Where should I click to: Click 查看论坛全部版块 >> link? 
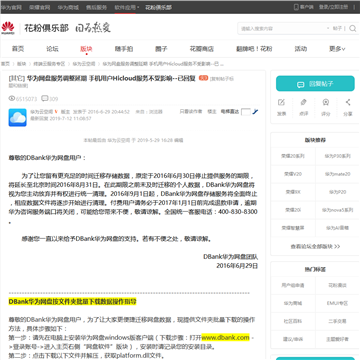pyautogui.click(x=315, y=247)
